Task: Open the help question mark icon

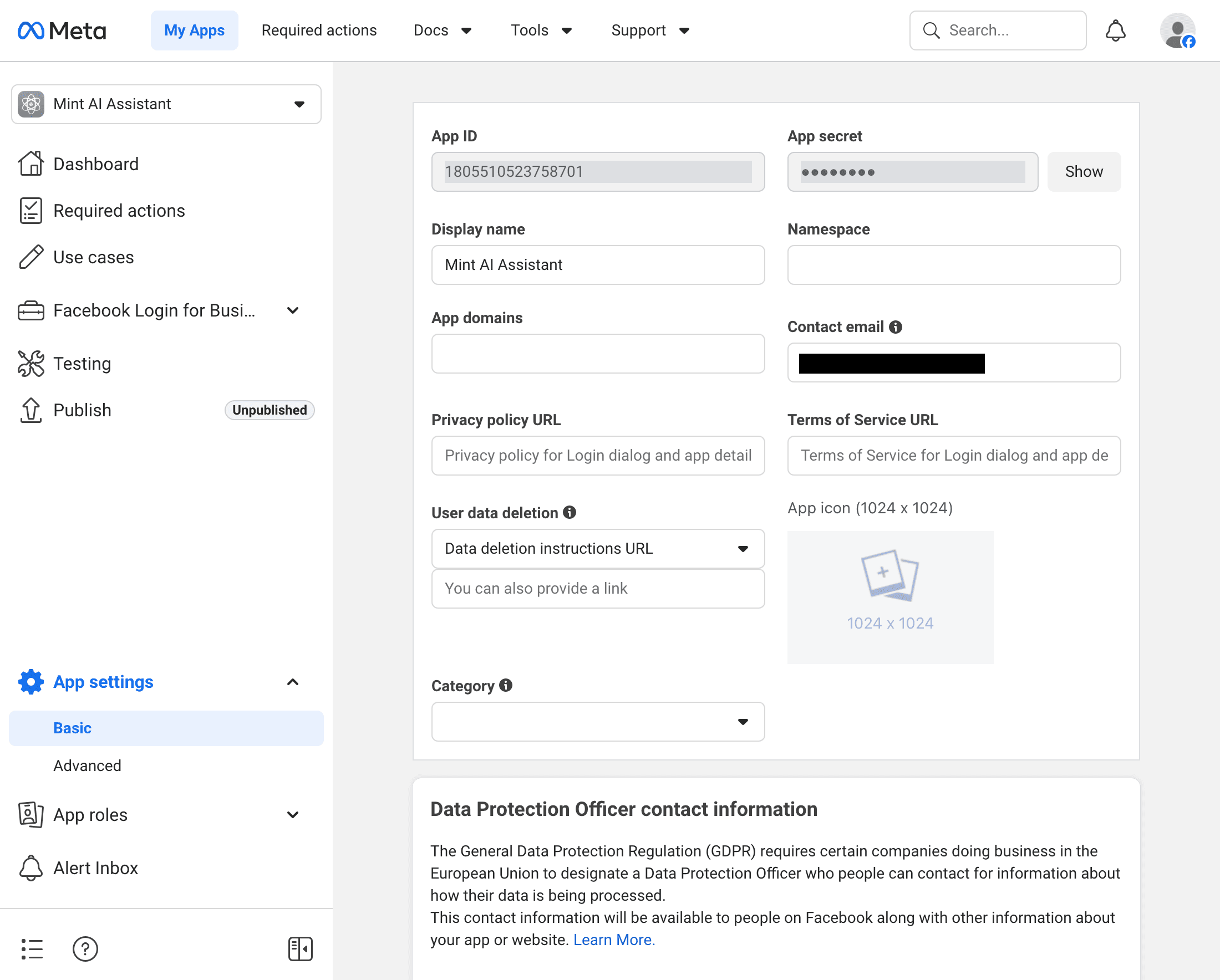Action: pyautogui.click(x=85, y=949)
